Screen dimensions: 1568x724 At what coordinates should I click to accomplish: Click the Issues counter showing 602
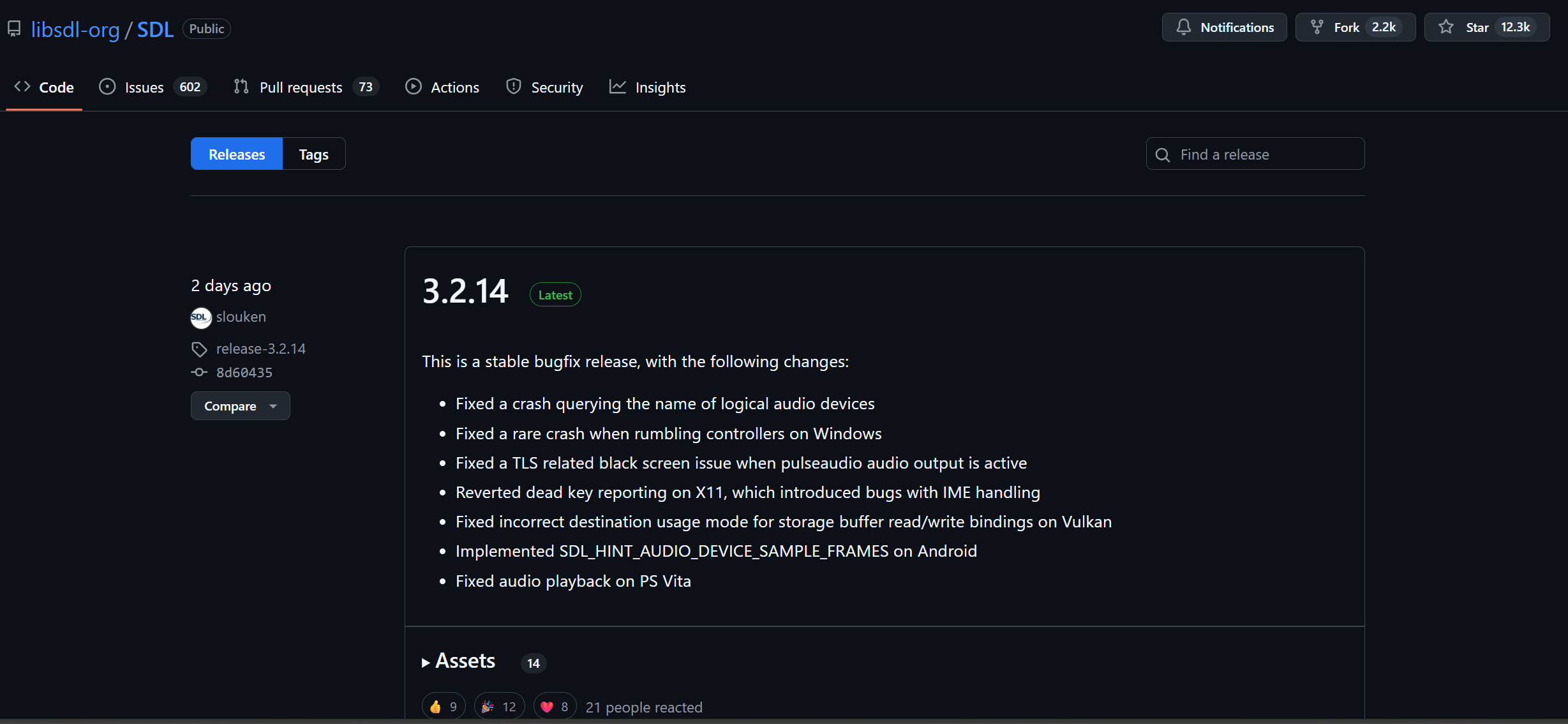190,87
